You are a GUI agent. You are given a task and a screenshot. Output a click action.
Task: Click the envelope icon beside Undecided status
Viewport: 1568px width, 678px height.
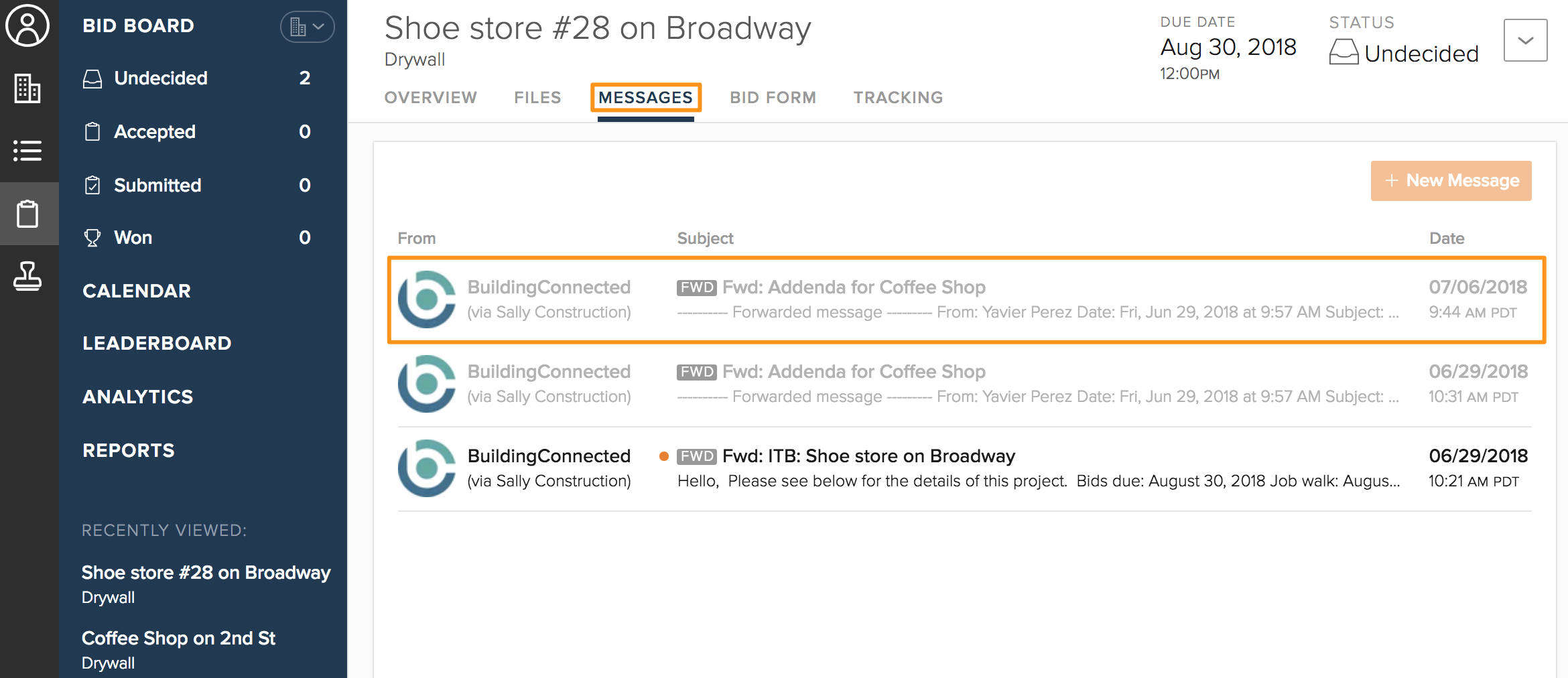[1344, 52]
